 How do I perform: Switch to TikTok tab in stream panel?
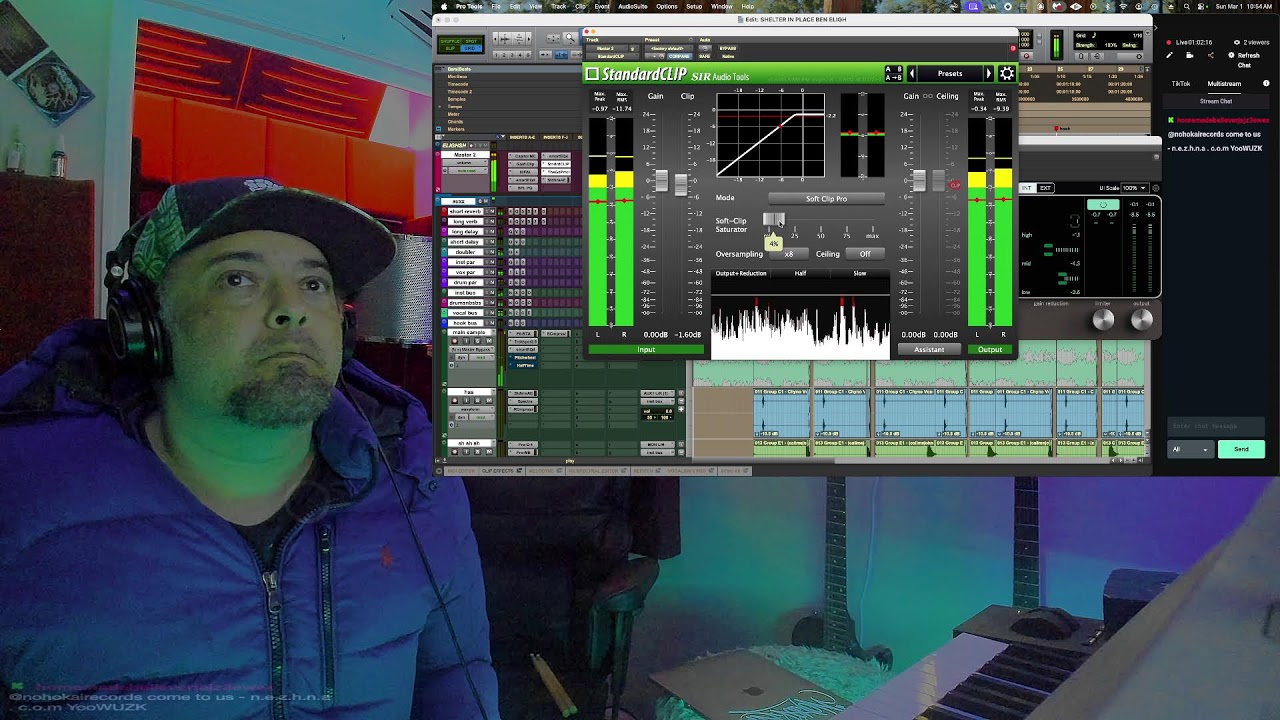(x=1181, y=84)
